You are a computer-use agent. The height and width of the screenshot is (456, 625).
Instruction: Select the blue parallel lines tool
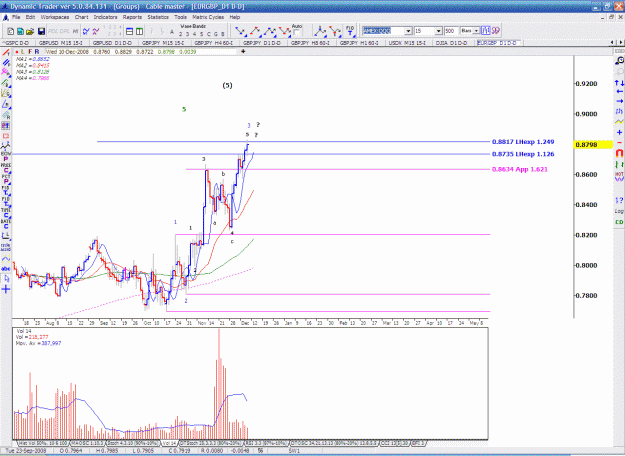coord(6,63)
